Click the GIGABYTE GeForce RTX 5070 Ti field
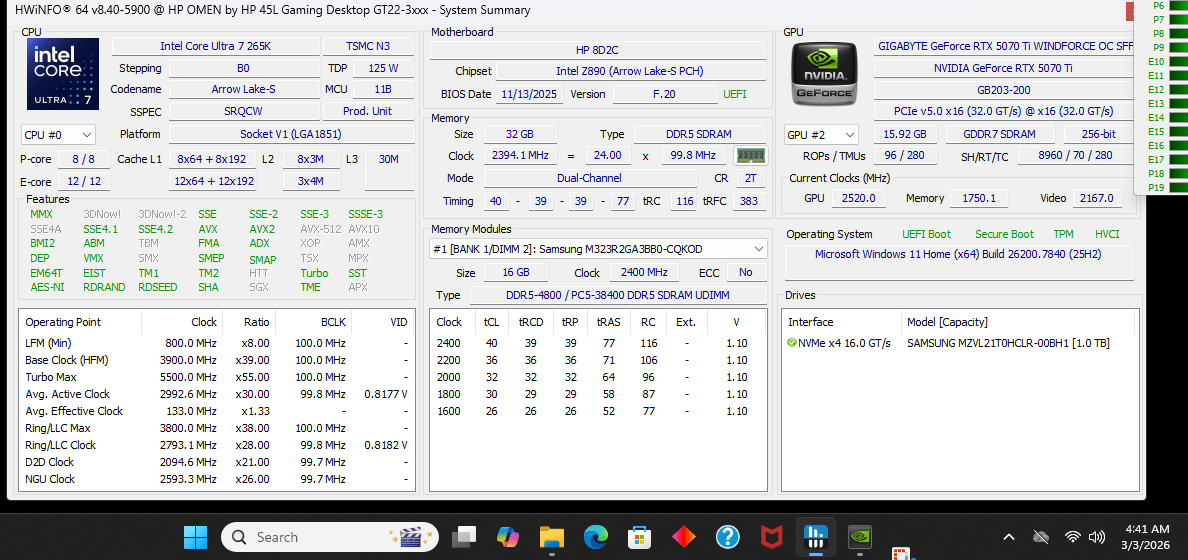Image resolution: width=1188 pixels, height=560 pixels. [1004, 46]
